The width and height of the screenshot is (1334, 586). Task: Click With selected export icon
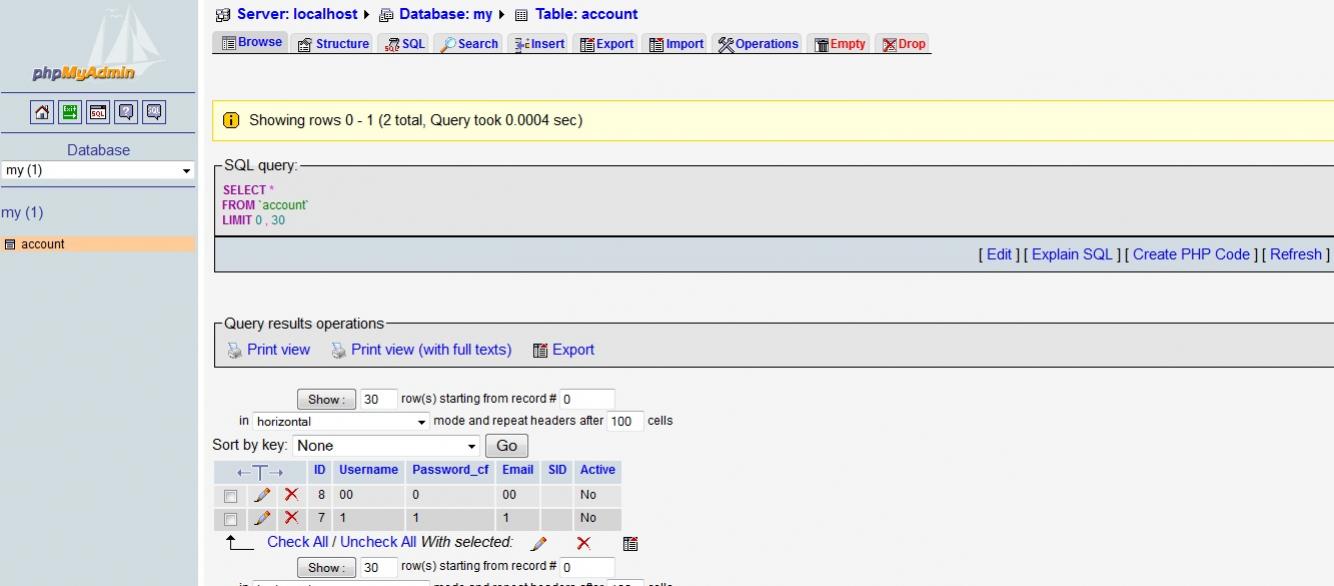pos(630,543)
